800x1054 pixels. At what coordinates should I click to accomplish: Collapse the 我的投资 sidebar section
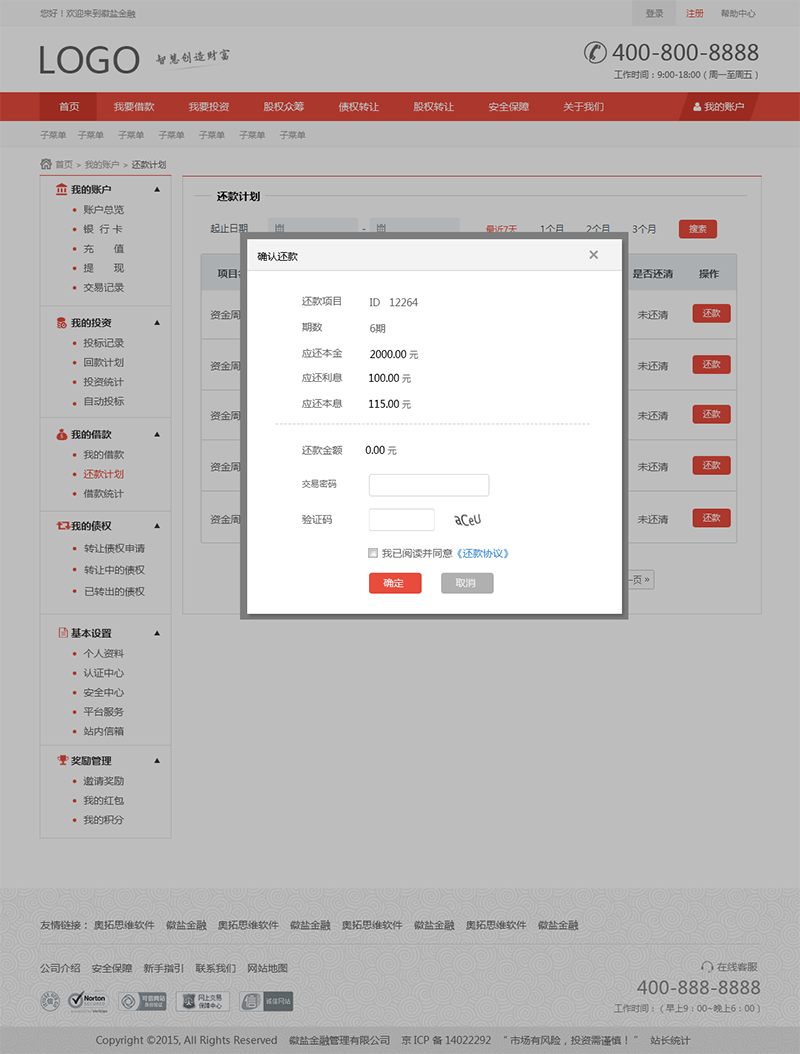pyautogui.click(x=157, y=322)
